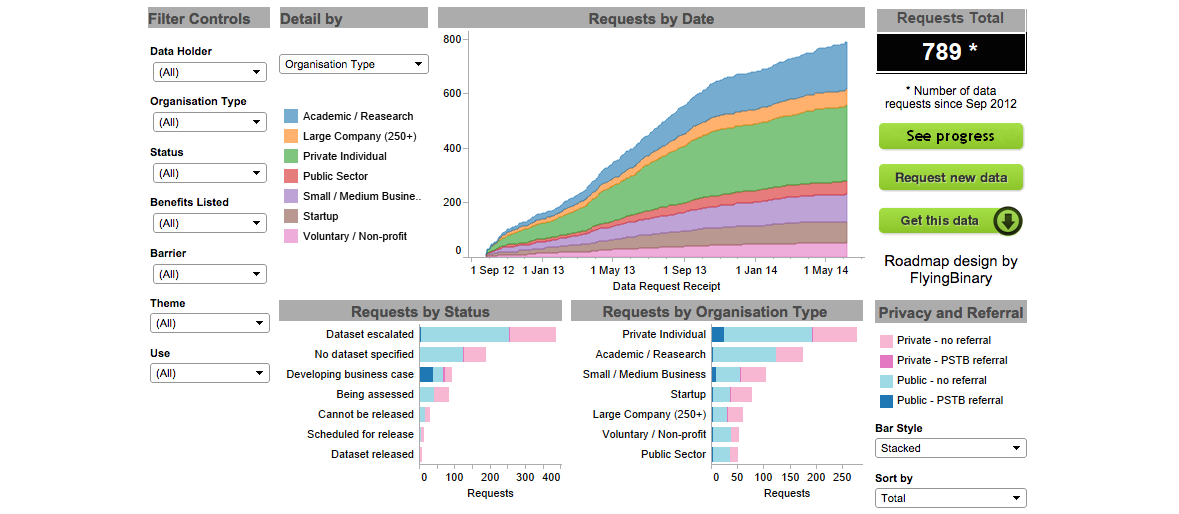Click the 'Requests by Organisation Type' chart title
This screenshot has height=514, width=1179.
pyautogui.click(x=715, y=312)
